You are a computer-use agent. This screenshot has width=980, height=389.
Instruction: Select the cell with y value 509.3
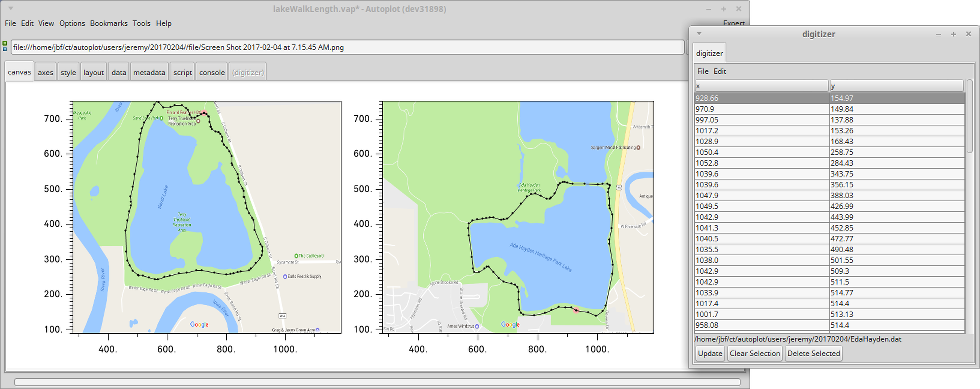pos(897,271)
